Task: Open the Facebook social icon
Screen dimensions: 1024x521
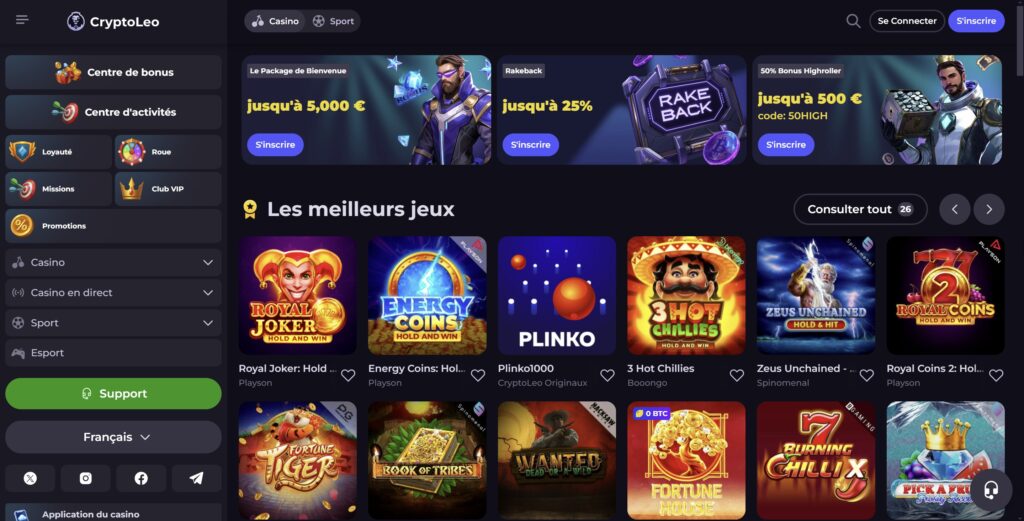Action: click(141, 478)
